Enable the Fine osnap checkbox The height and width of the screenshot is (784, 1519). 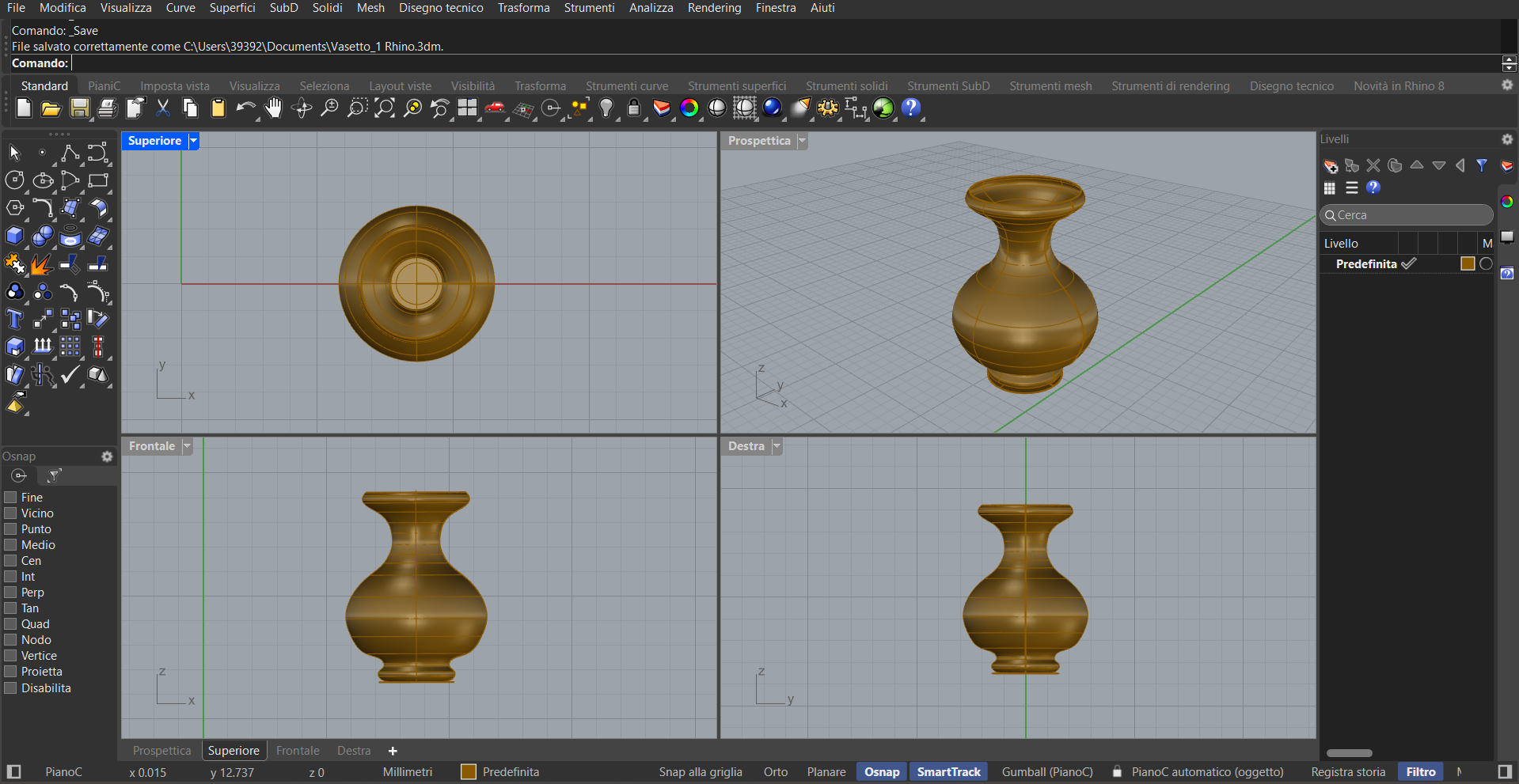11,498
